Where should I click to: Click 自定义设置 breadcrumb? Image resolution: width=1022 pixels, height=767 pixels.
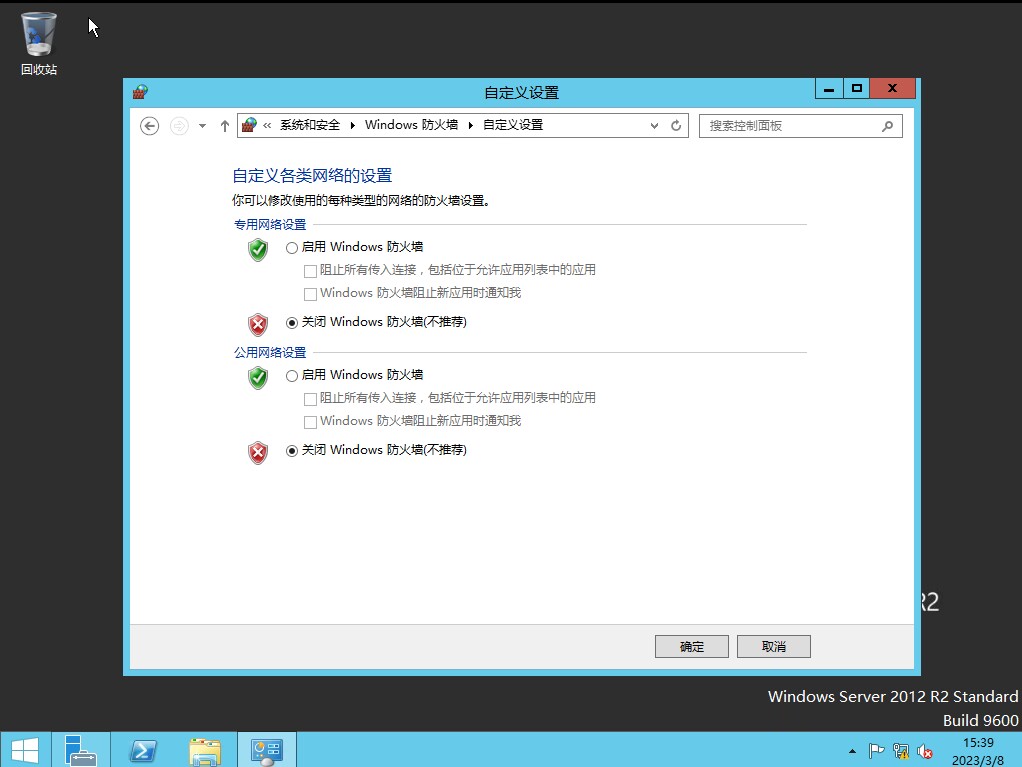point(513,125)
